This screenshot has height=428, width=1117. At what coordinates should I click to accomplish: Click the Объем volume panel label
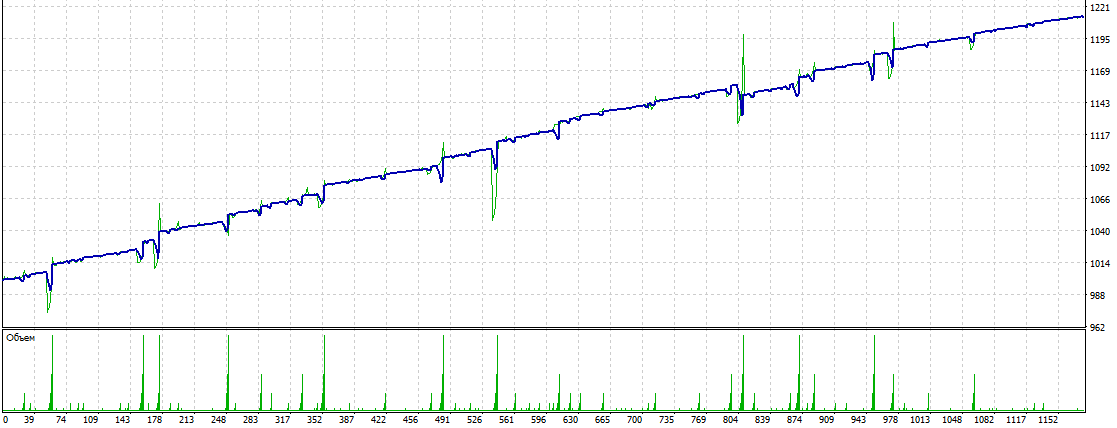coord(20,338)
